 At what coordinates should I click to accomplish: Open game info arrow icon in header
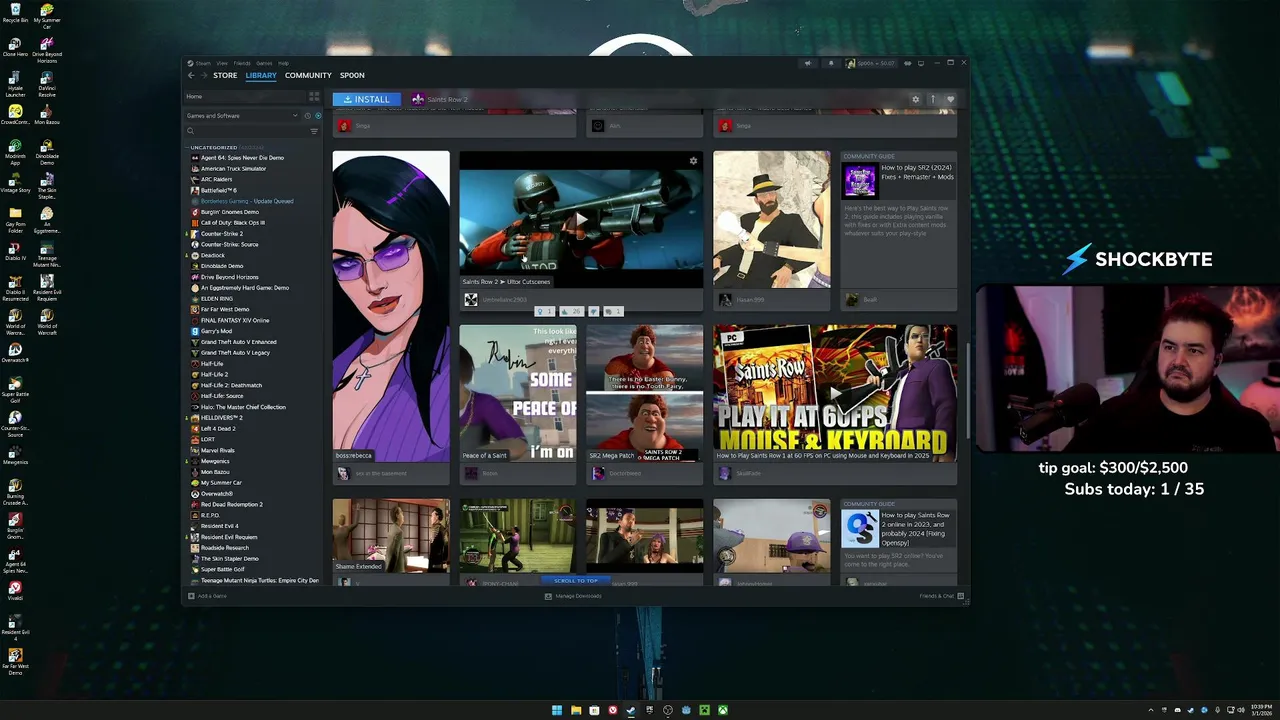[x=932, y=99]
